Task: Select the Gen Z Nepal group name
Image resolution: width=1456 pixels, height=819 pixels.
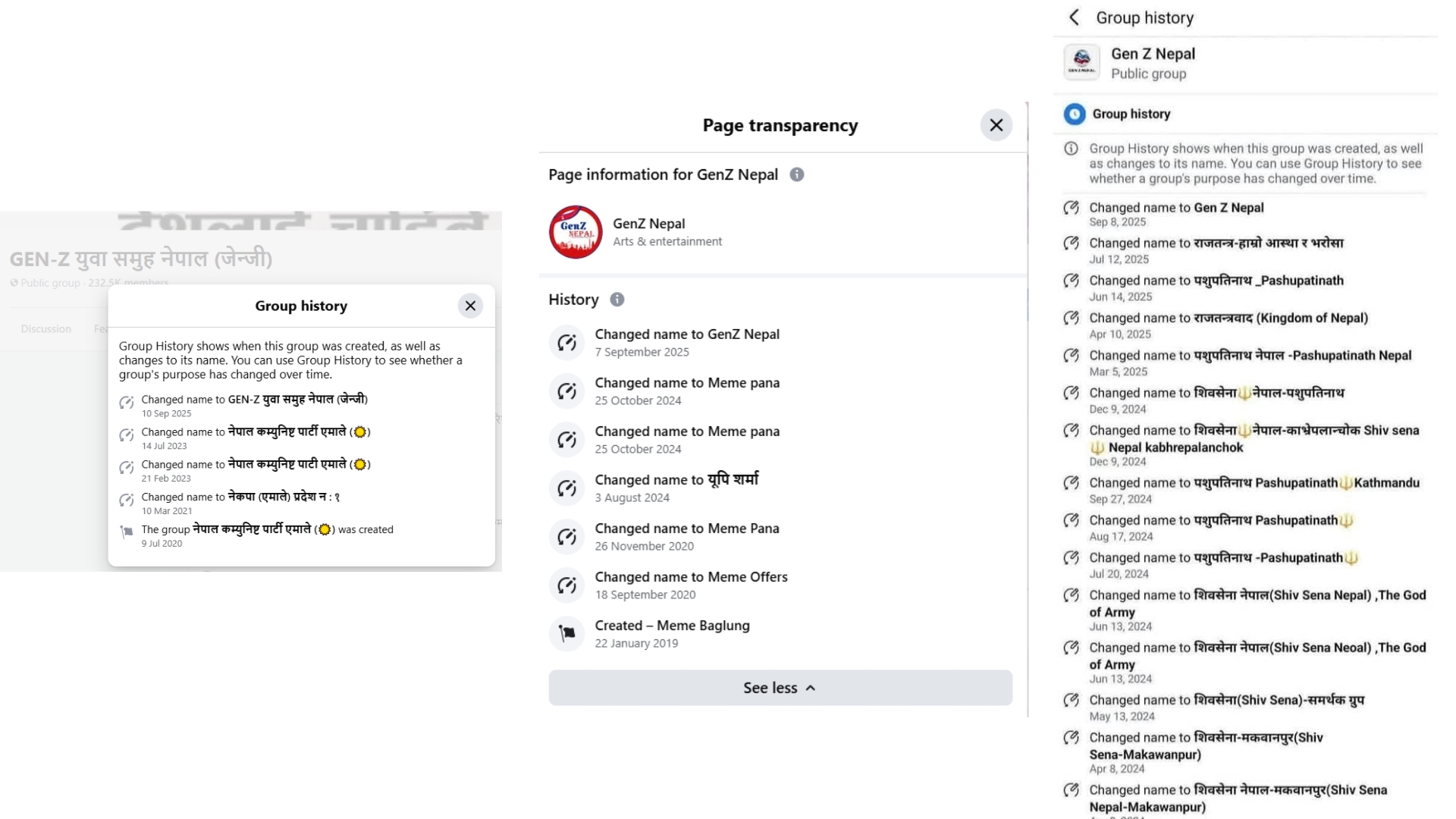Action: pyautogui.click(x=1153, y=54)
